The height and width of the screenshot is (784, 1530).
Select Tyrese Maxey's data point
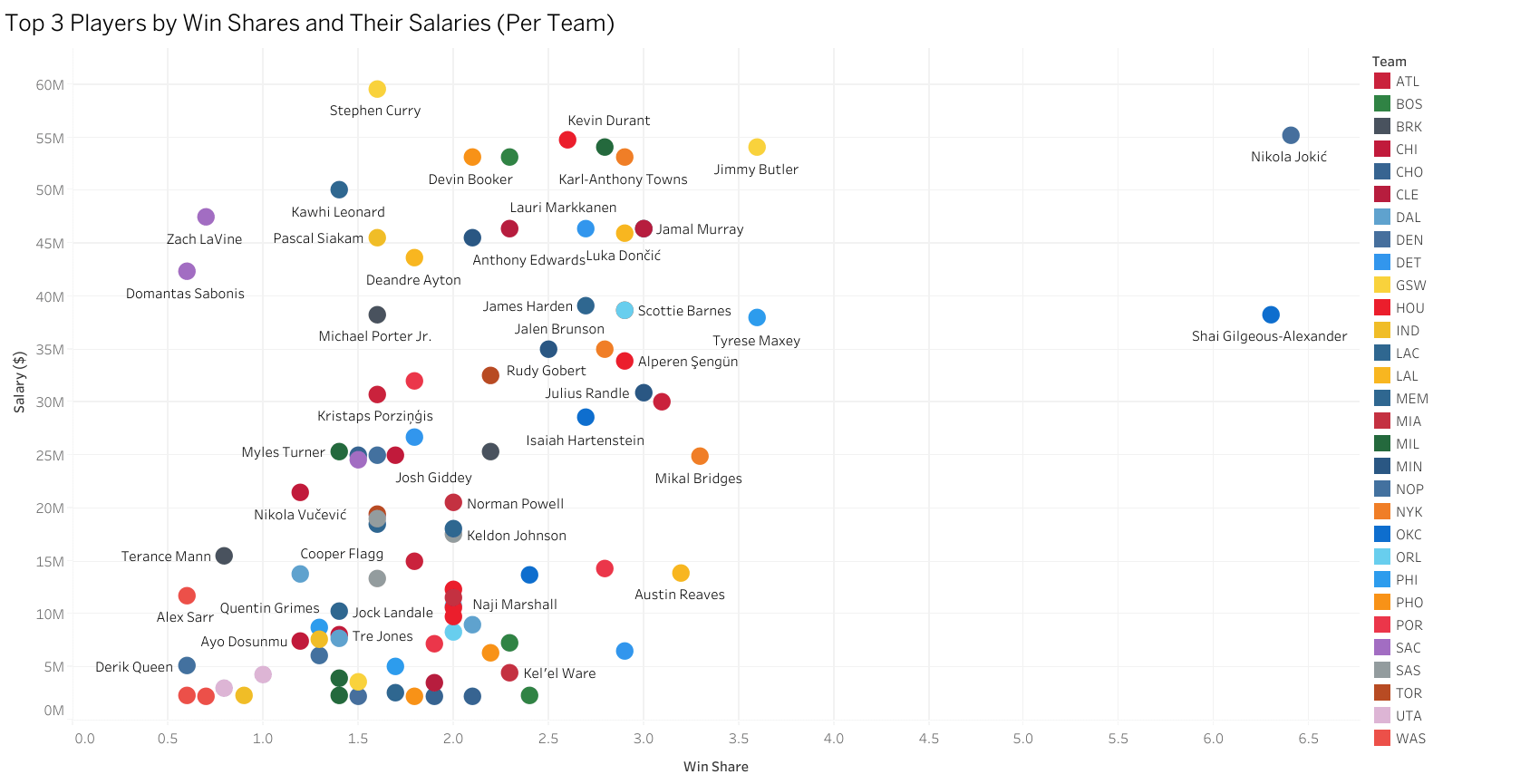pyautogui.click(x=757, y=317)
